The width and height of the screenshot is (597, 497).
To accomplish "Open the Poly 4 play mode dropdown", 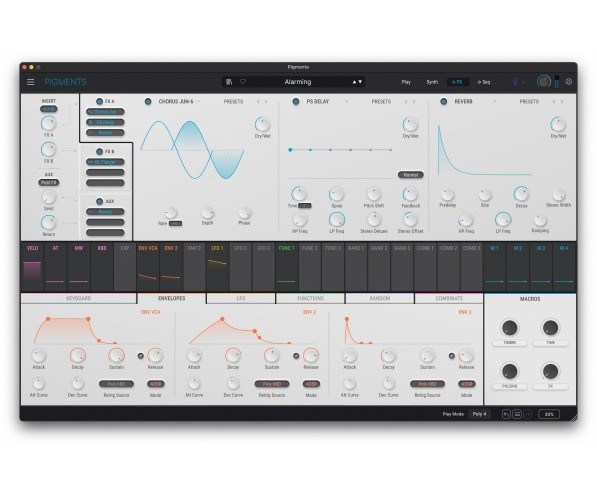I will click(x=480, y=414).
